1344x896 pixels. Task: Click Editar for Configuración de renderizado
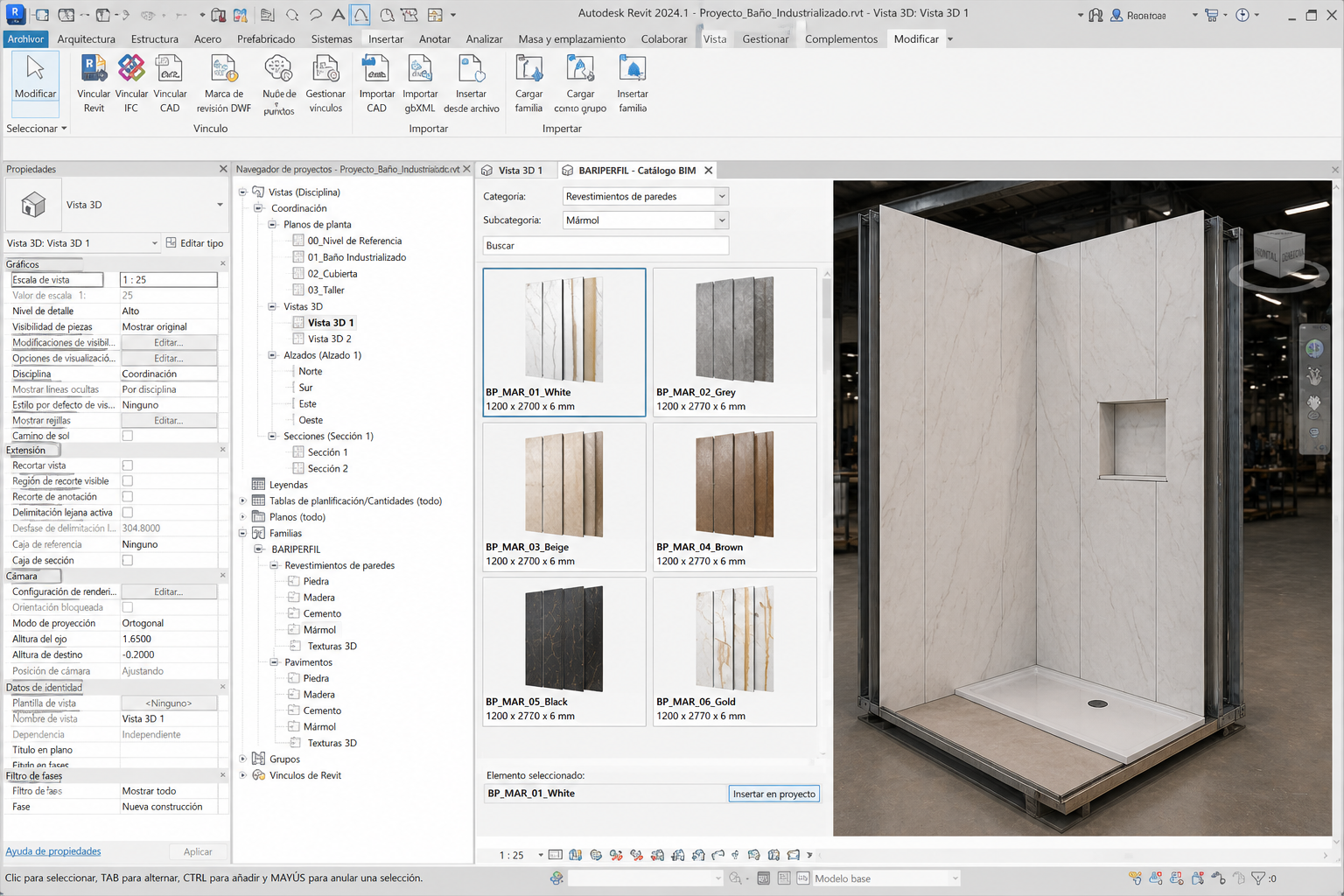[x=169, y=591]
